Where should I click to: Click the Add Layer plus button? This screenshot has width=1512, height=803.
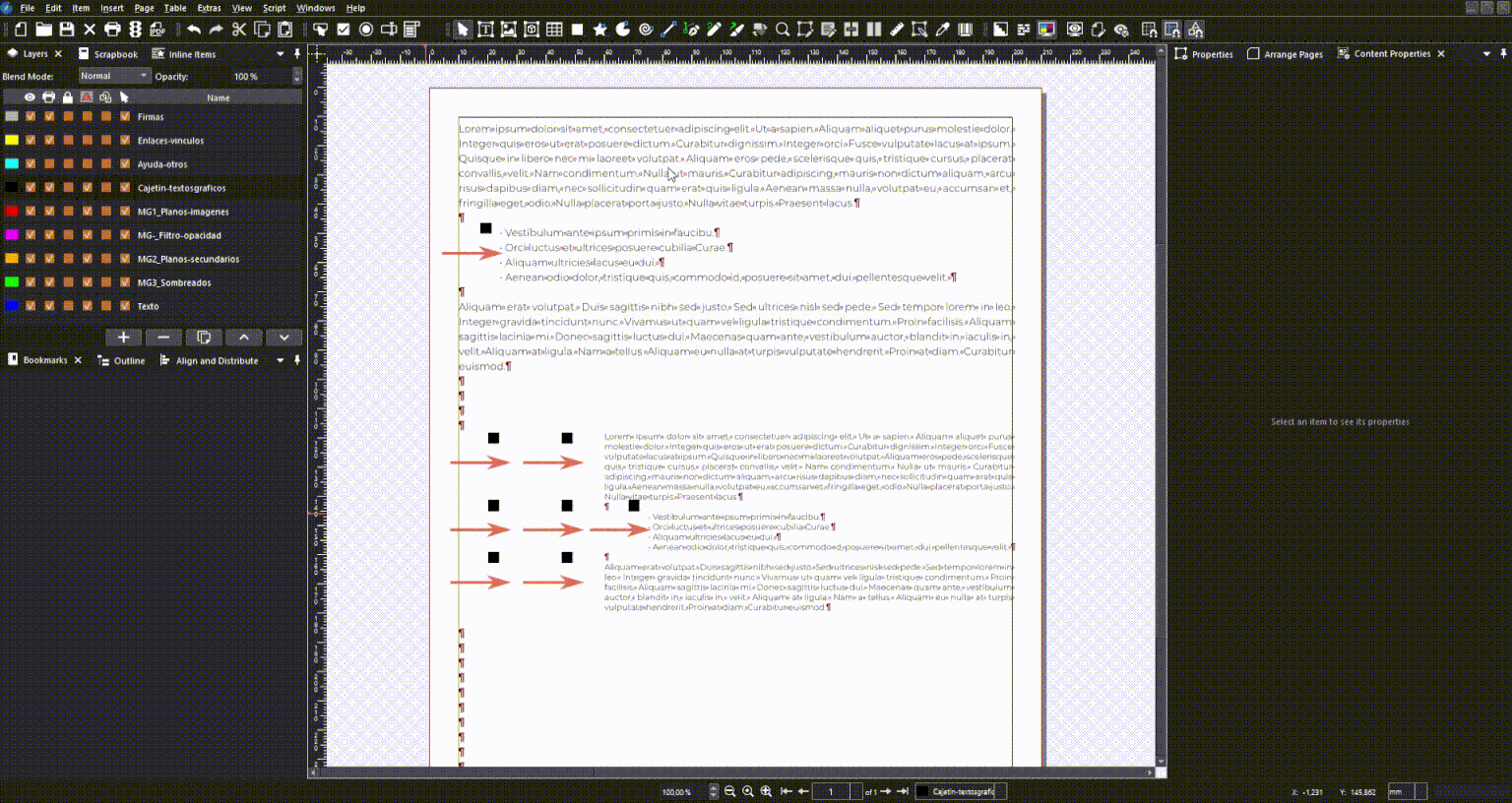[x=123, y=338]
